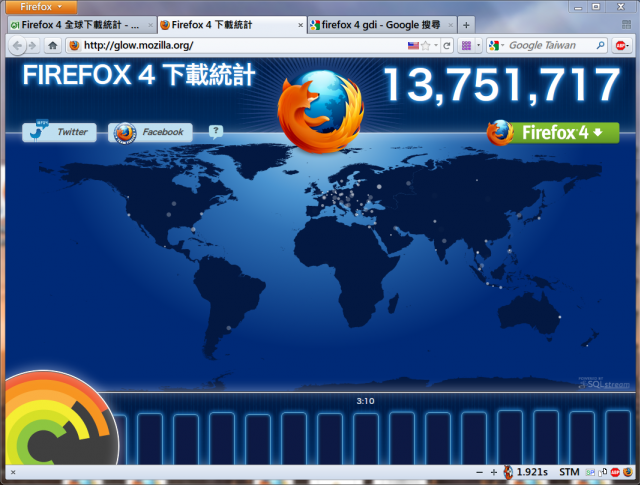Switch to the firefox 4 gdi Google tab

382,25
